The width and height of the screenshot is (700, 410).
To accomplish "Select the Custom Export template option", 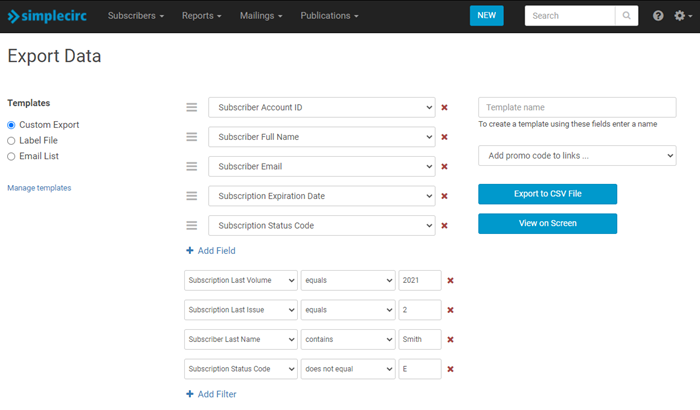I will (11, 125).
